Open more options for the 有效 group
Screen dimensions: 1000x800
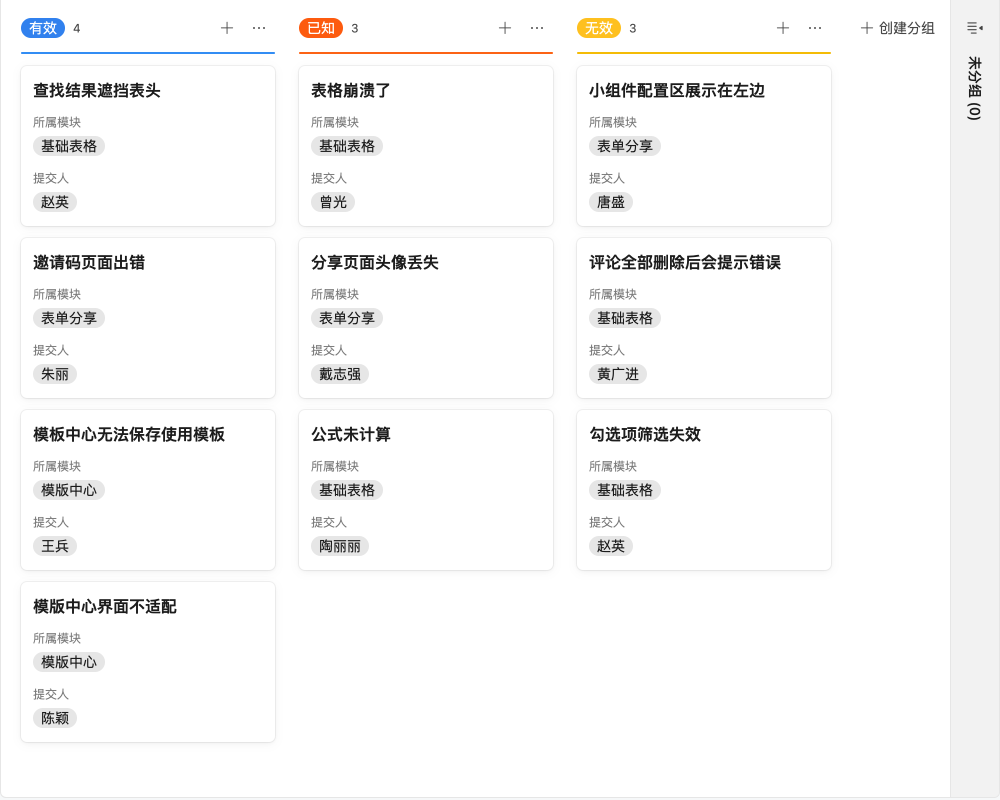pos(257,28)
